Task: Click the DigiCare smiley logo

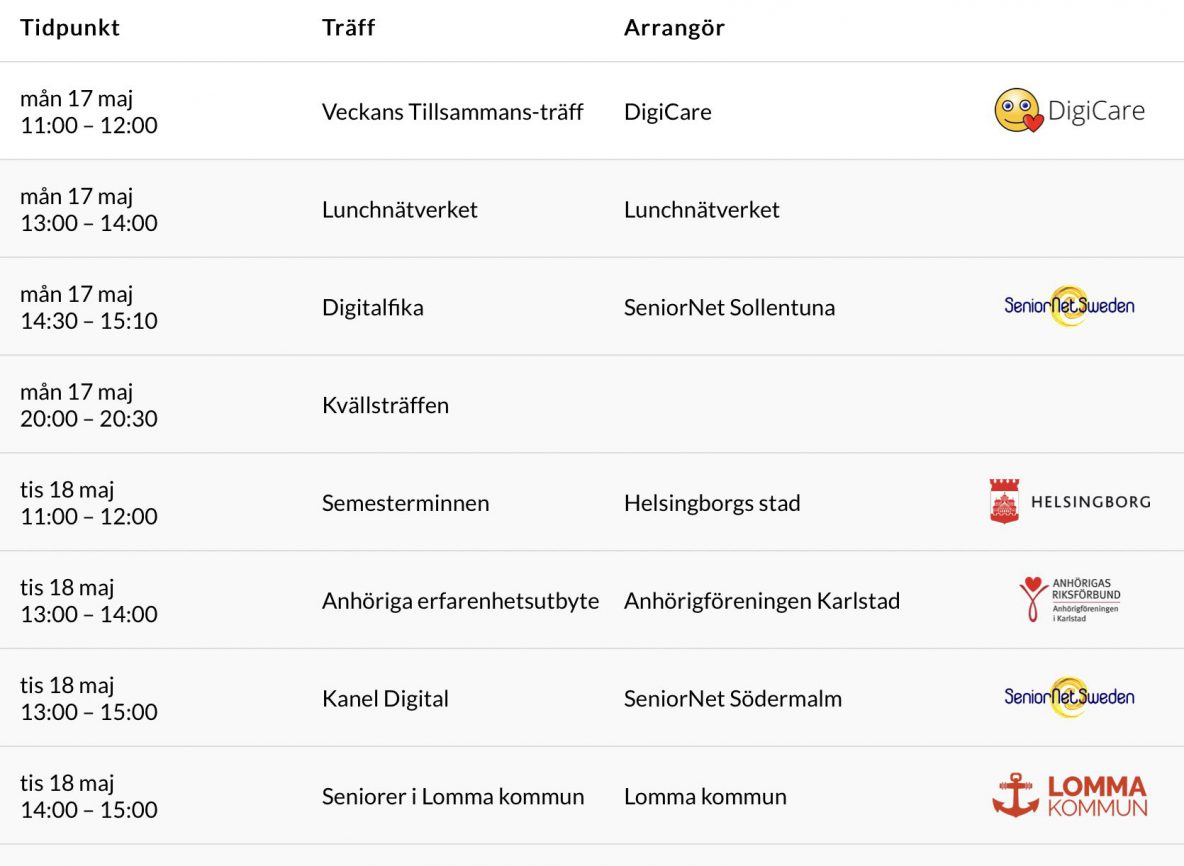Action: (x=1069, y=110)
